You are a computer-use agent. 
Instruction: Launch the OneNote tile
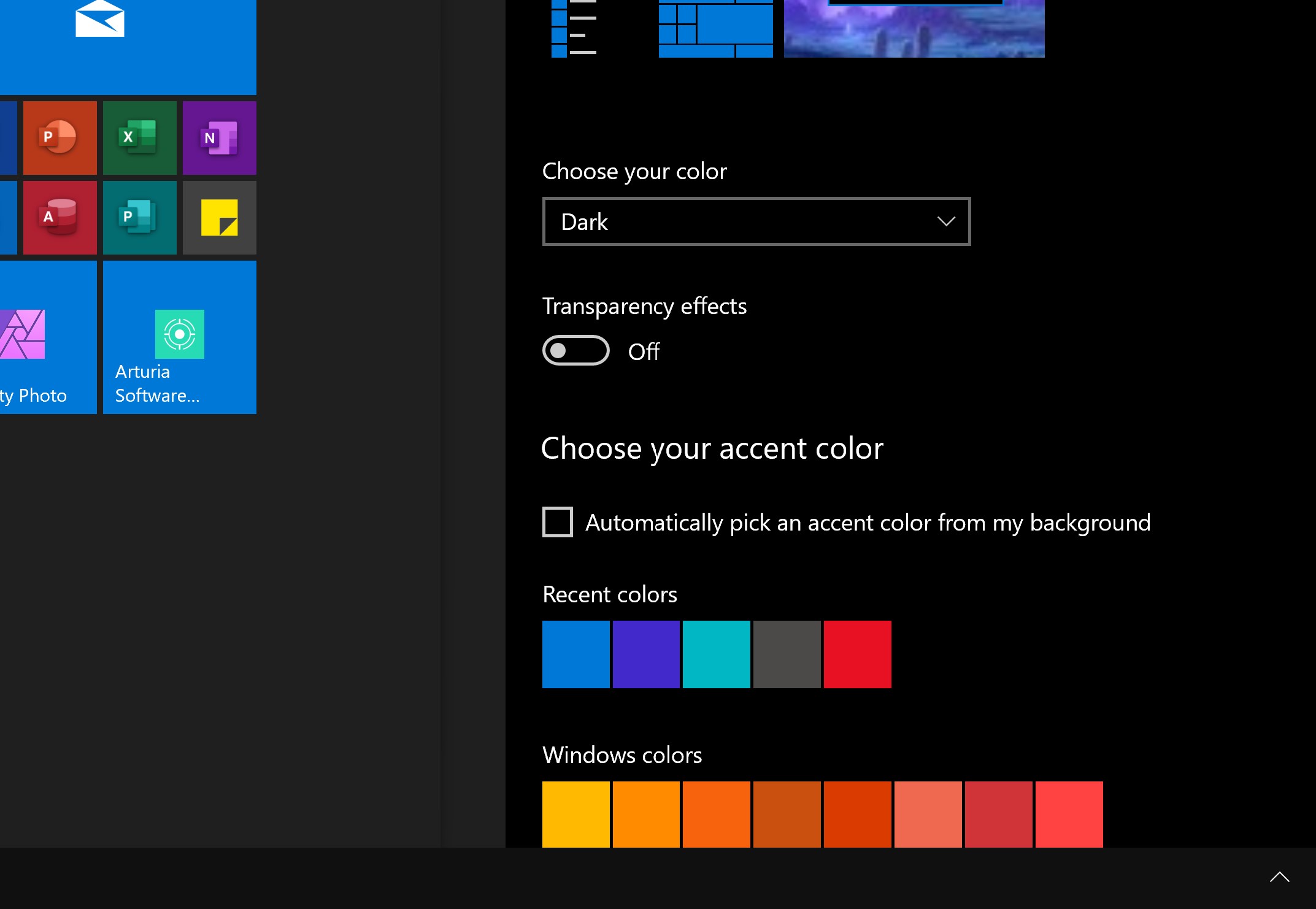220,138
